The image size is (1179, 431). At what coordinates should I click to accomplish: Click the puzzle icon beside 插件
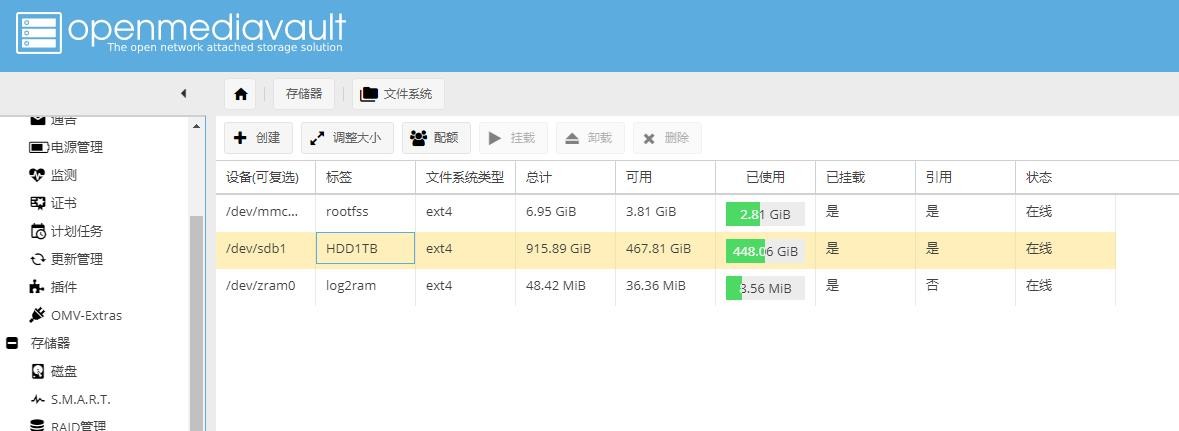37,287
